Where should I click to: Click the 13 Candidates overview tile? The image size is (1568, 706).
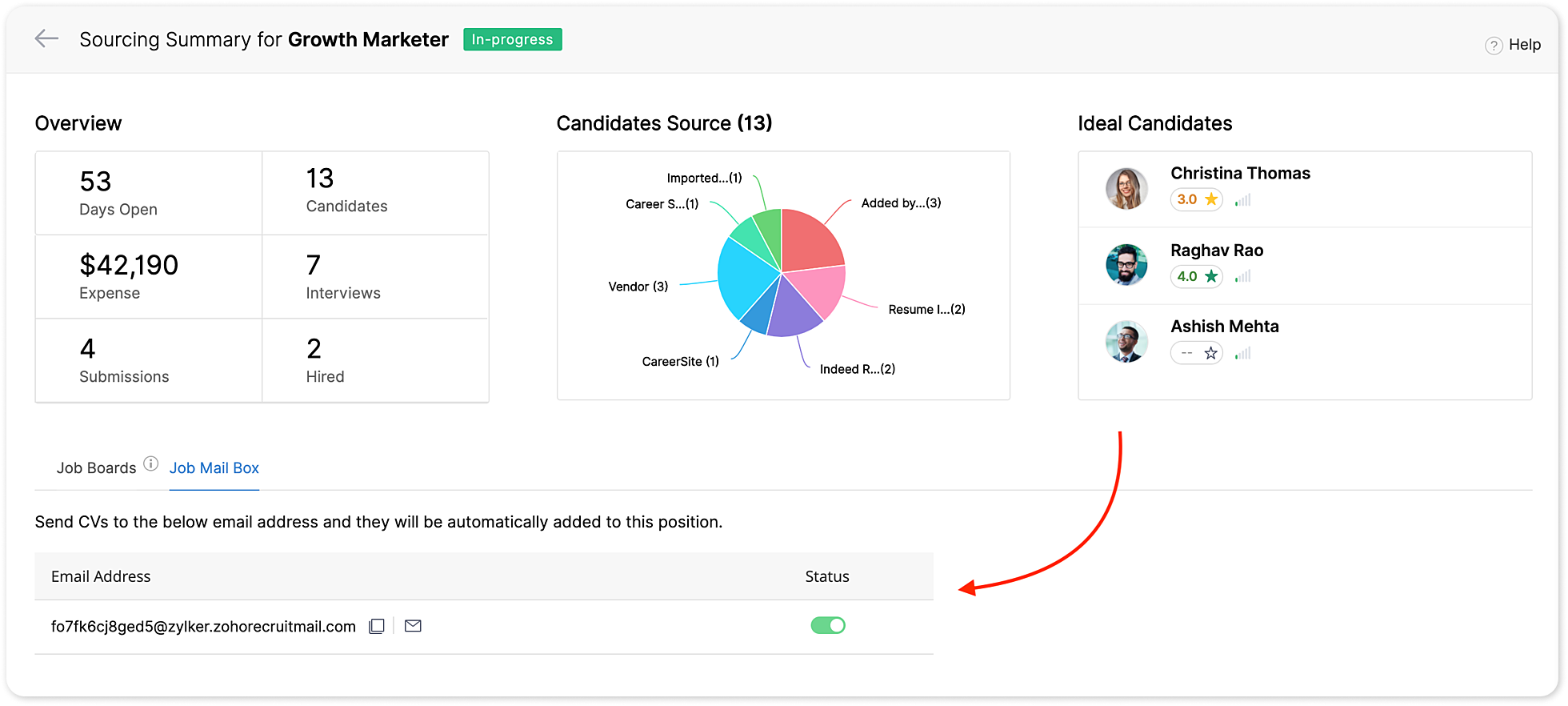pos(374,192)
